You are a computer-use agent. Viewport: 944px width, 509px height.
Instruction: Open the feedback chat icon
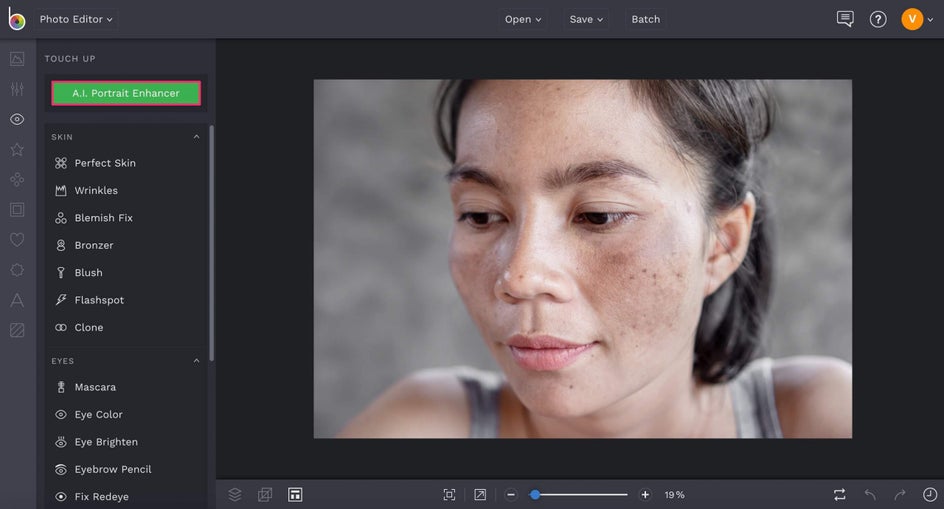[845, 19]
